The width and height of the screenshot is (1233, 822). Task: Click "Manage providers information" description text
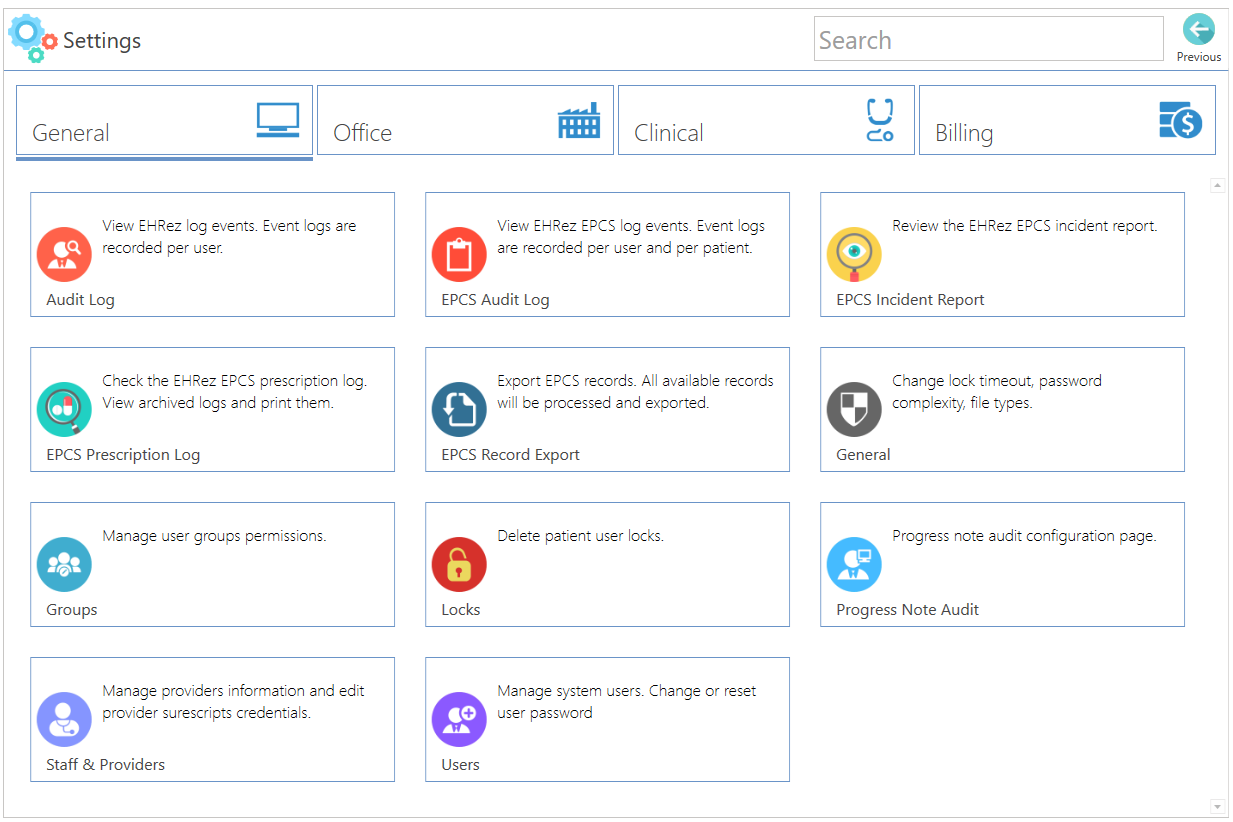coord(233,702)
